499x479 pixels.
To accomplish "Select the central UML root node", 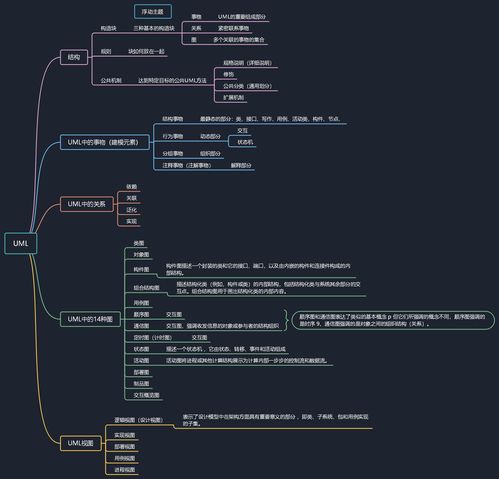I will [21, 243].
